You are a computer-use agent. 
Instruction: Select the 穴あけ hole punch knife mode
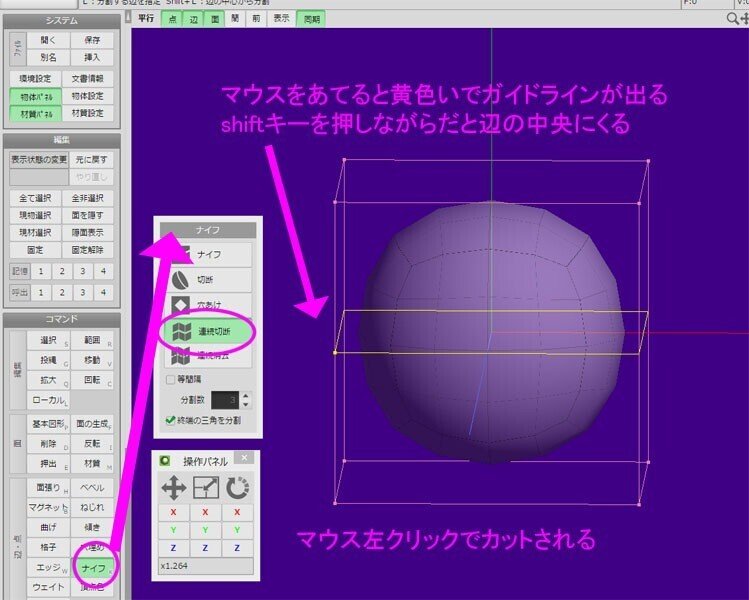tap(208, 304)
